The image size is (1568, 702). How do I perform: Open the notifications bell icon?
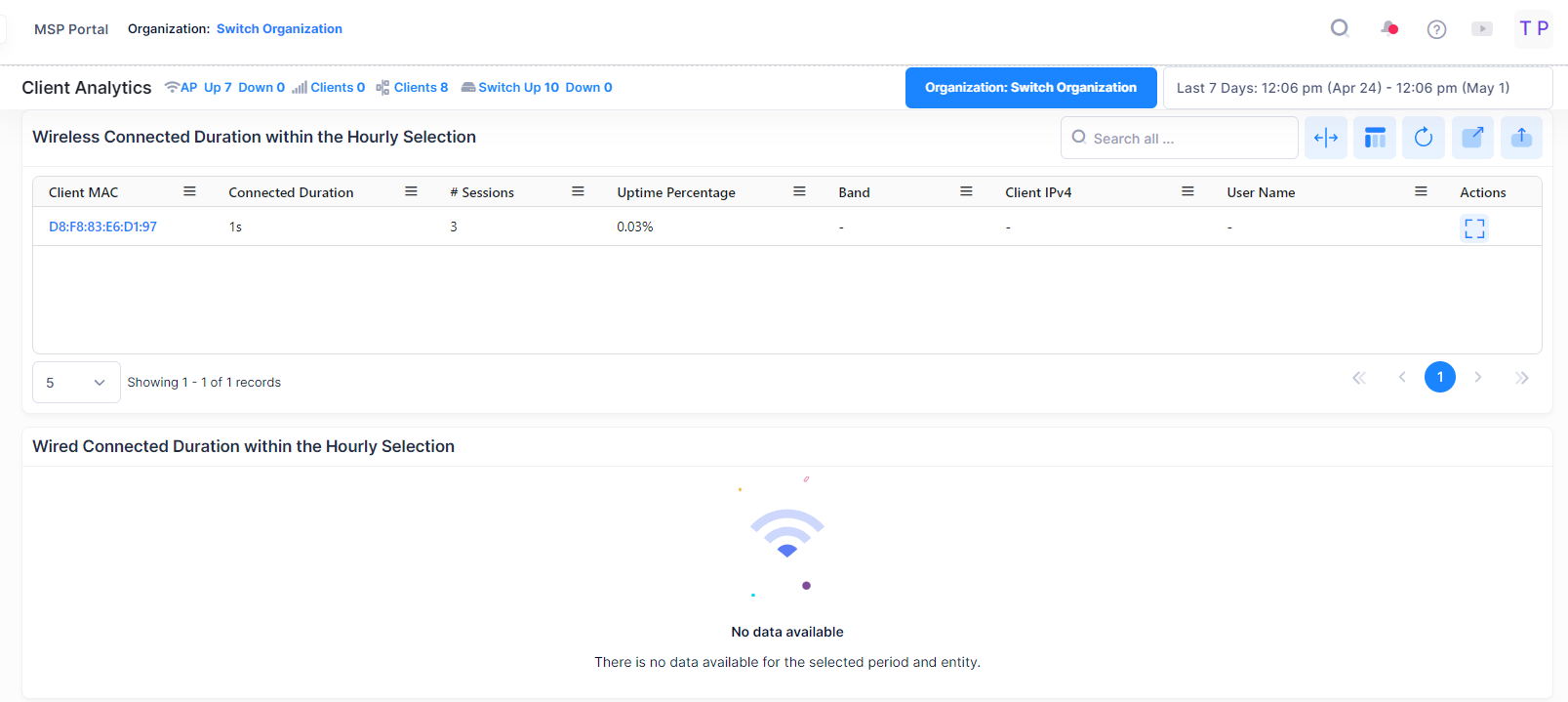pyautogui.click(x=1388, y=28)
